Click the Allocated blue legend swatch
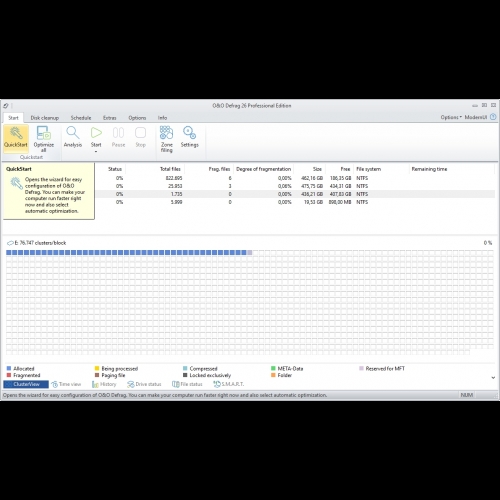Viewport: 500px width, 500px height. pyautogui.click(x=9, y=368)
